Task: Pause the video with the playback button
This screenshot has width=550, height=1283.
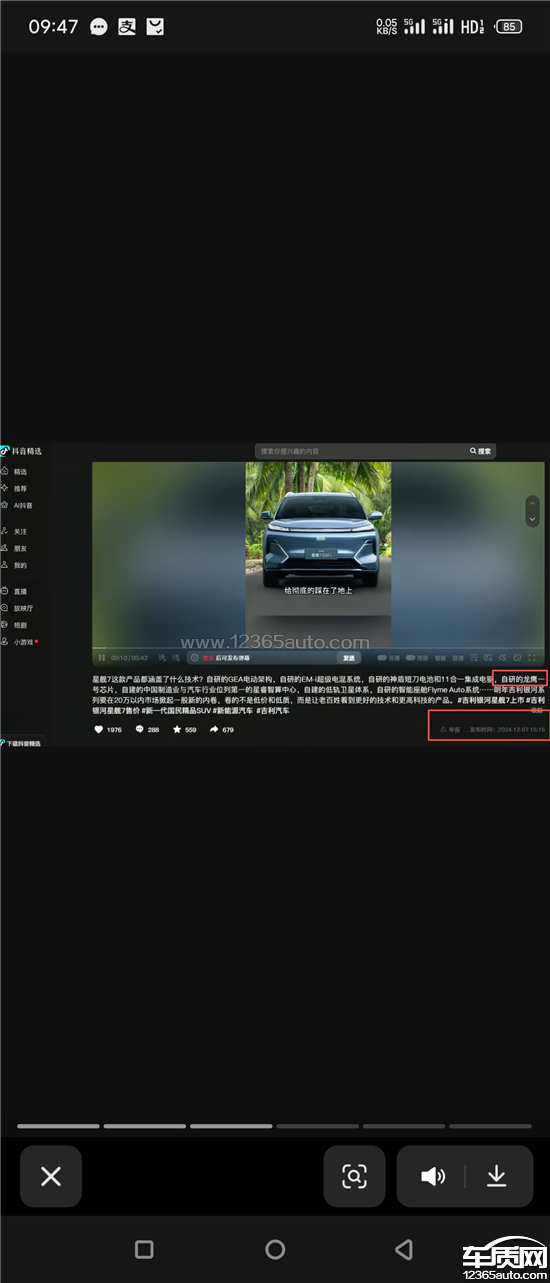Action: point(101,658)
